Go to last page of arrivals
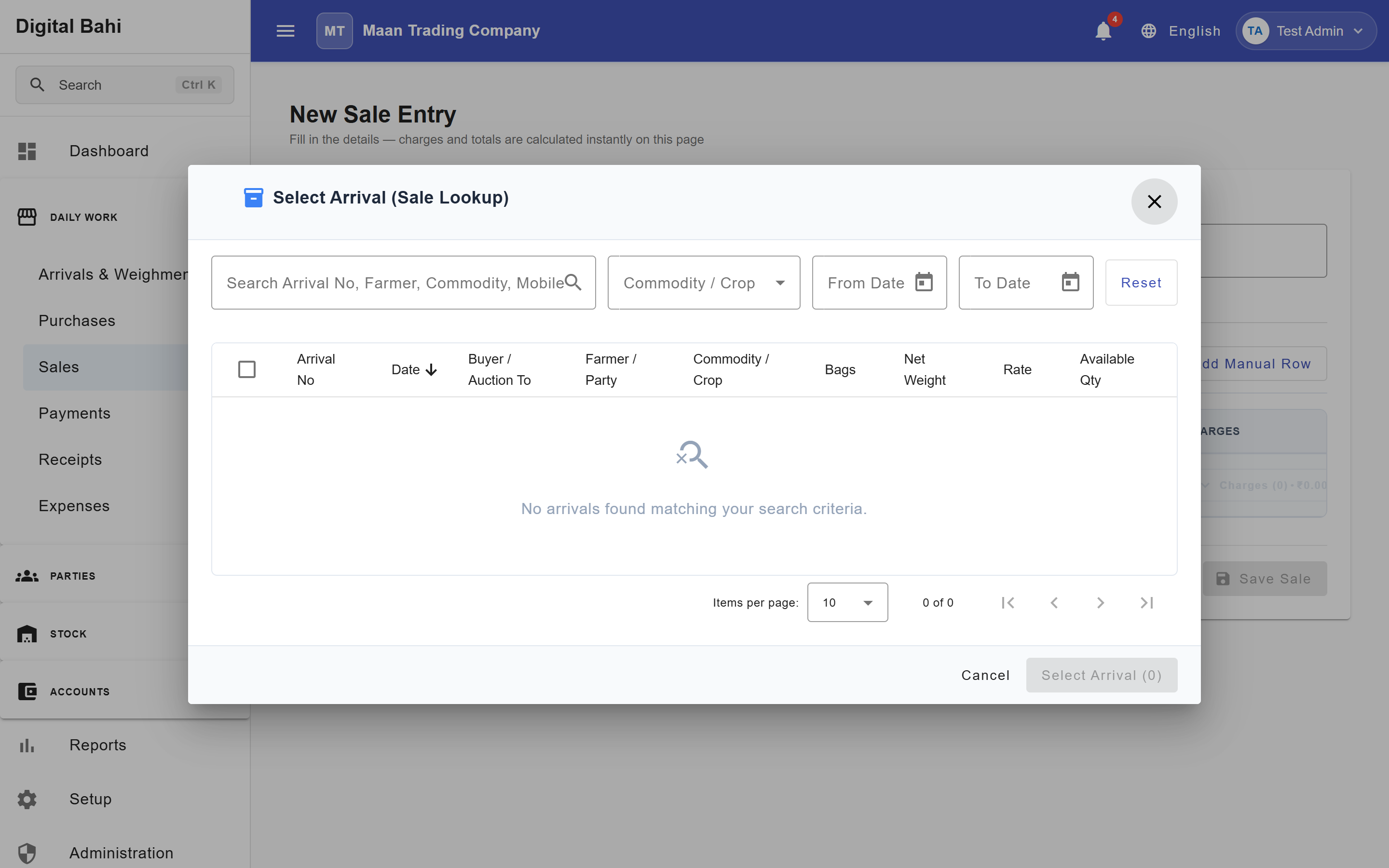Image resolution: width=1389 pixels, height=868 pixels. tap(1146, 603)
